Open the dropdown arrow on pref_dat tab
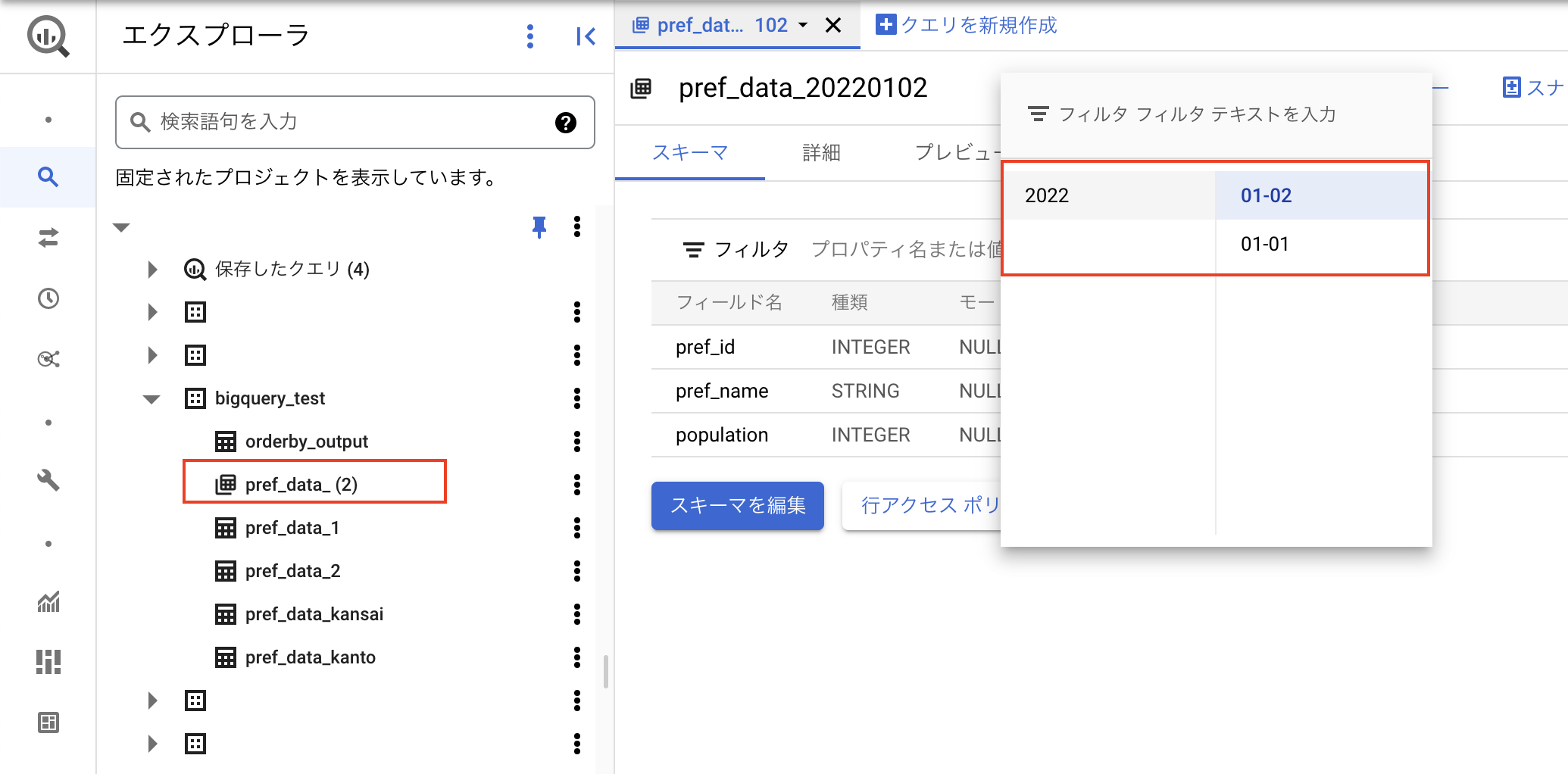1568x774 pixels. pyautogui.click(x=802, y=25)
